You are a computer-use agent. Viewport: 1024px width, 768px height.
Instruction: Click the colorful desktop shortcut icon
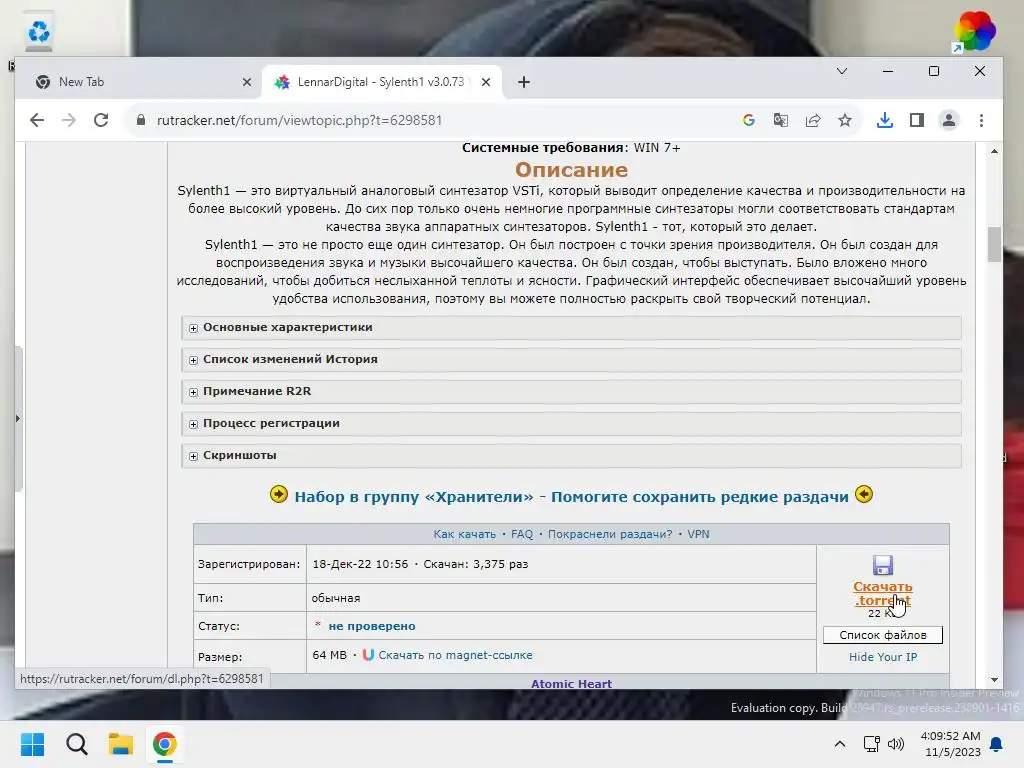(x=974, y=31)
